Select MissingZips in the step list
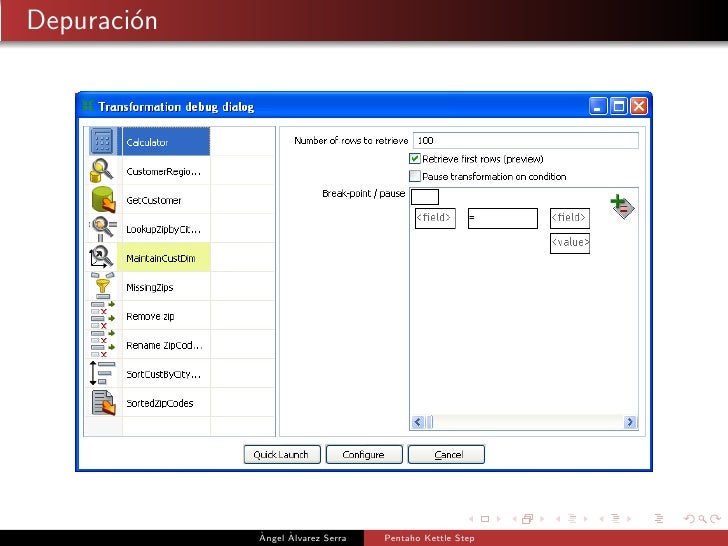This screenshot has width=728, height=546. point(166,286)
